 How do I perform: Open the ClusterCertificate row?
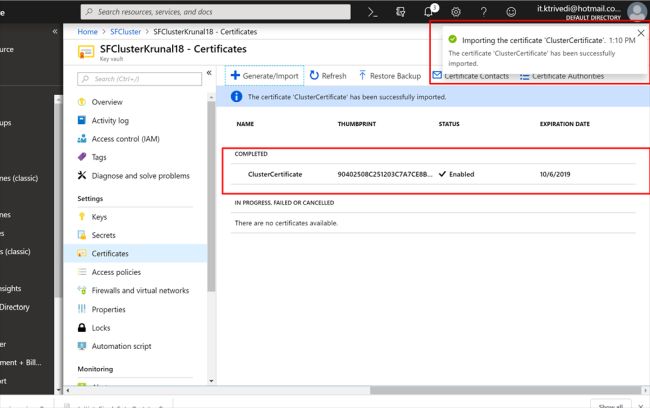point(433,174)
